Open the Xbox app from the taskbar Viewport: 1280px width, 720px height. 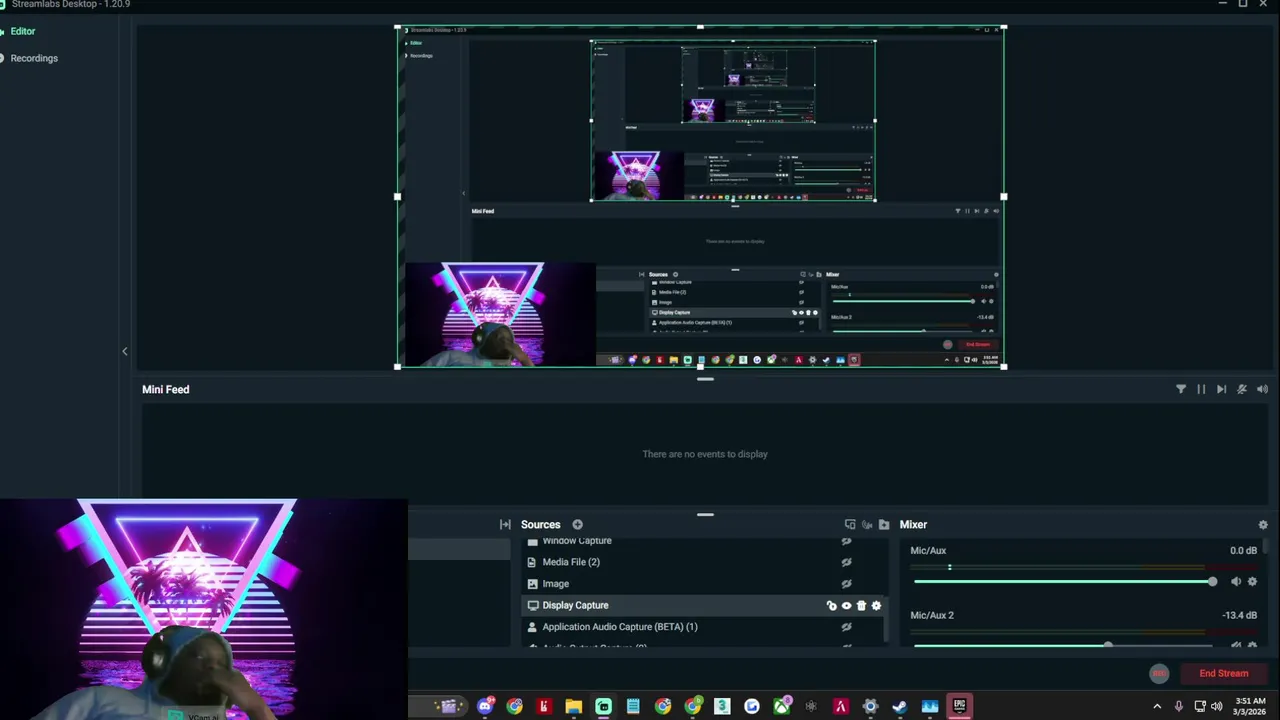(781, 706)
